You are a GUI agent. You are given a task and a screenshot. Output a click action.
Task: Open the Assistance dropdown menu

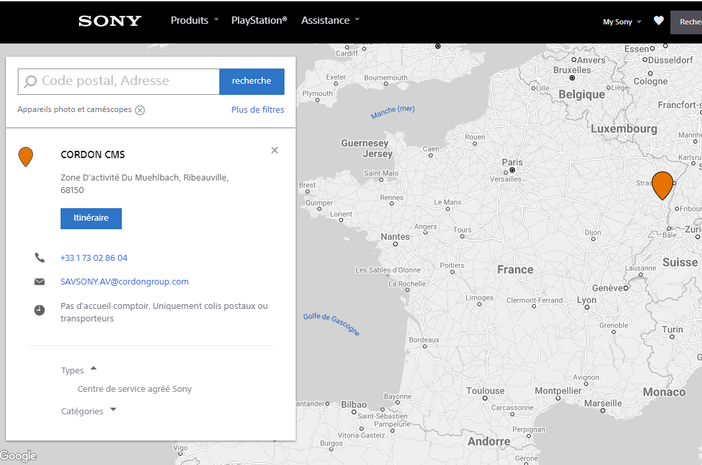click(330, 20)
